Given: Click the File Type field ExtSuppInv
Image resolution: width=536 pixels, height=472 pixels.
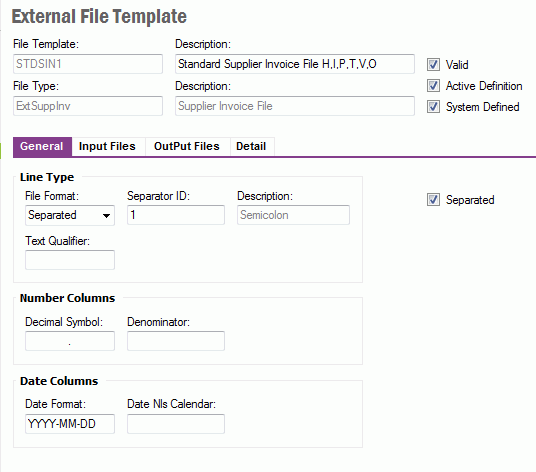Looking at the screenshot, I should (x=88, y=106).
